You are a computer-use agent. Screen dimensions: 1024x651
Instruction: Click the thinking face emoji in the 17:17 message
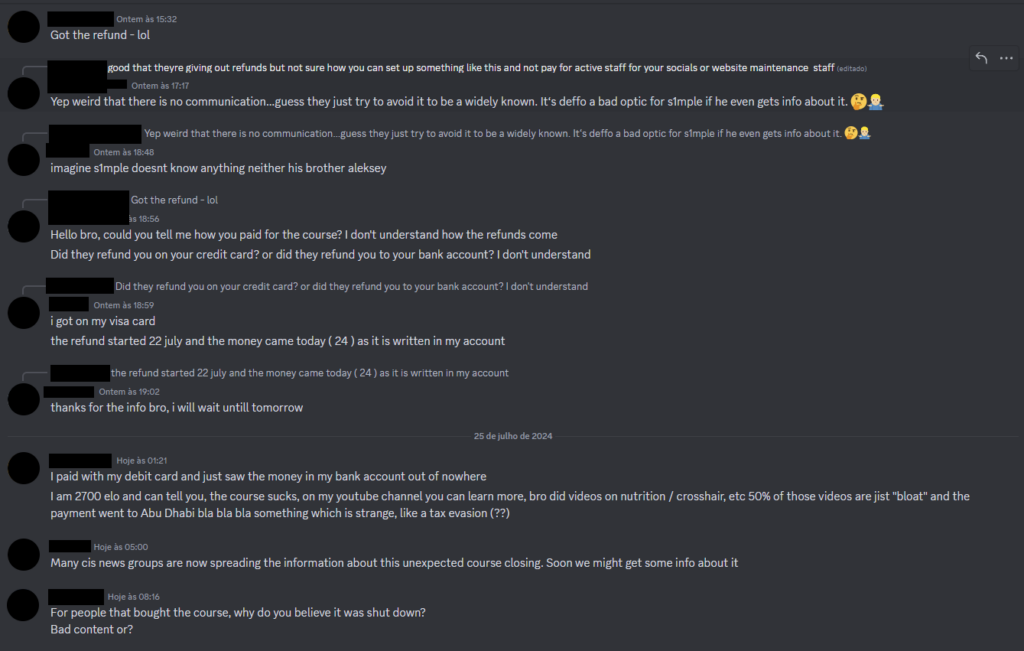(x=859, y=101)
